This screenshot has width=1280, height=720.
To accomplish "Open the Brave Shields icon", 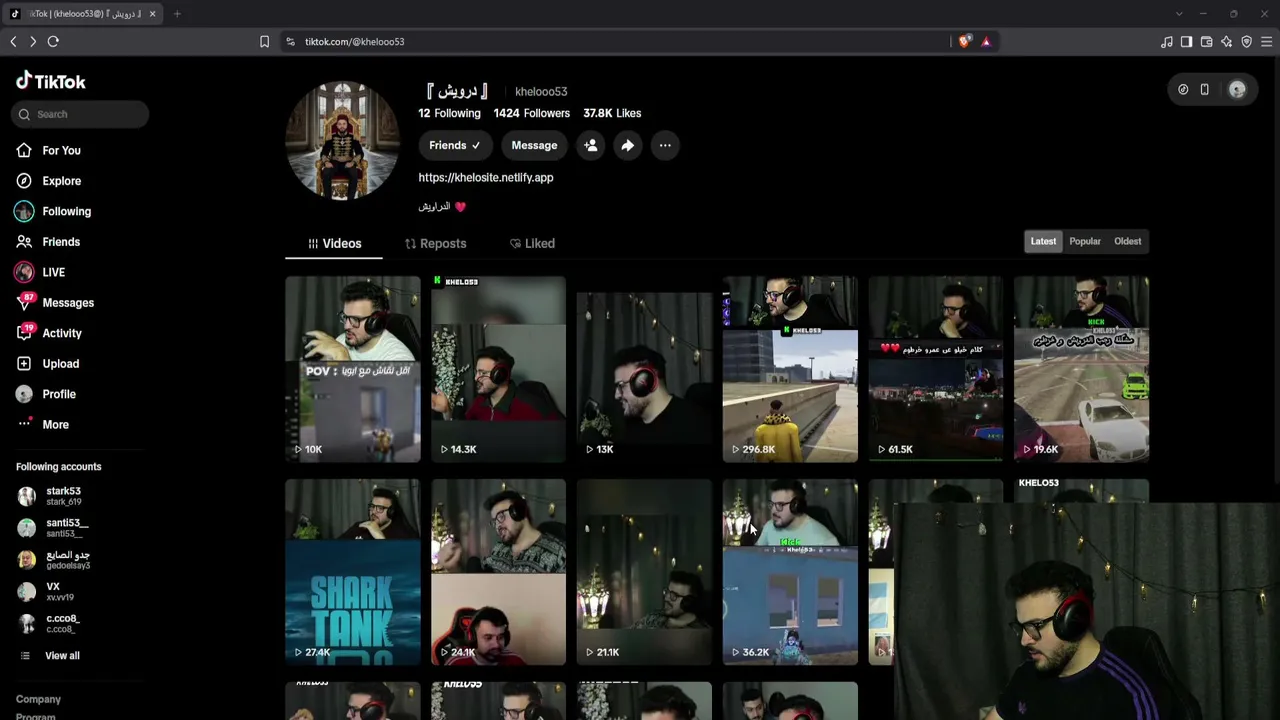I will [964, 42].
